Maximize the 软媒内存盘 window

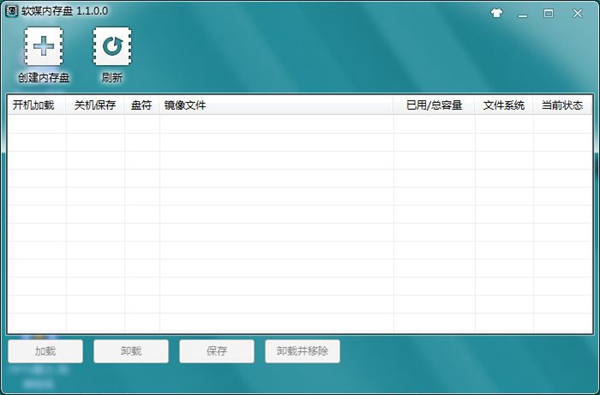click(x=548, y=13)
